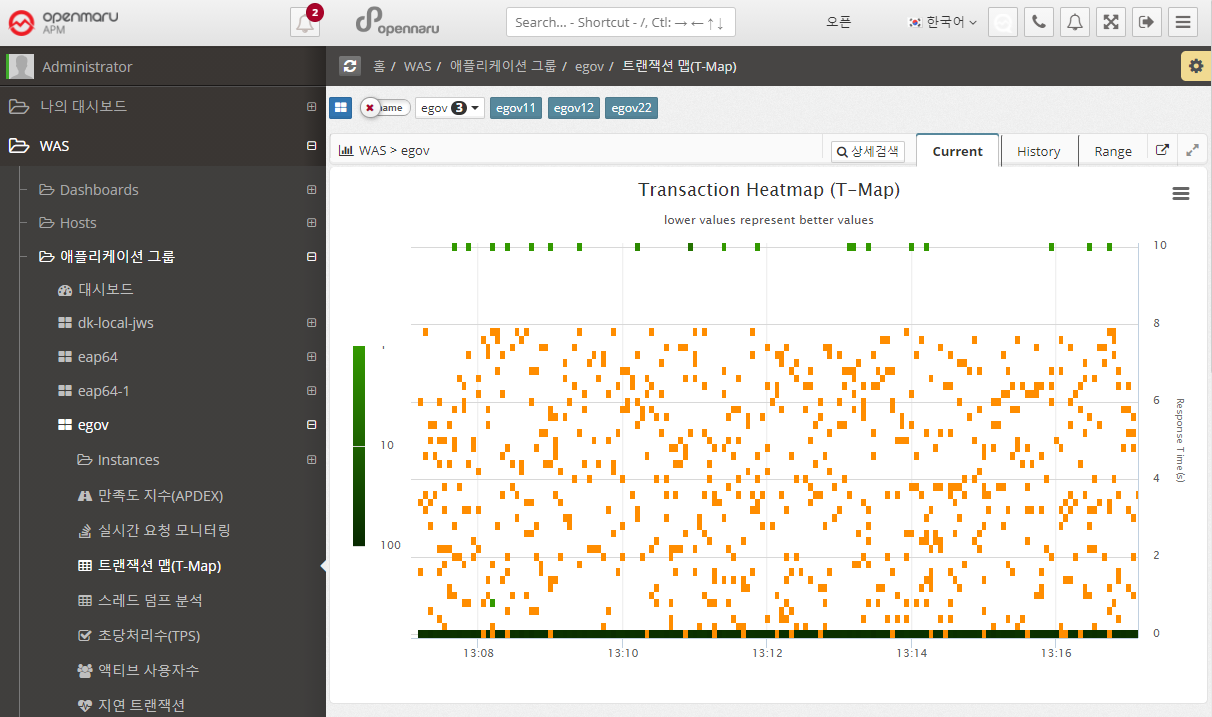Click the WAS breadcrumb link
Screen dimensions: 1212x717
tap(417, 66)
